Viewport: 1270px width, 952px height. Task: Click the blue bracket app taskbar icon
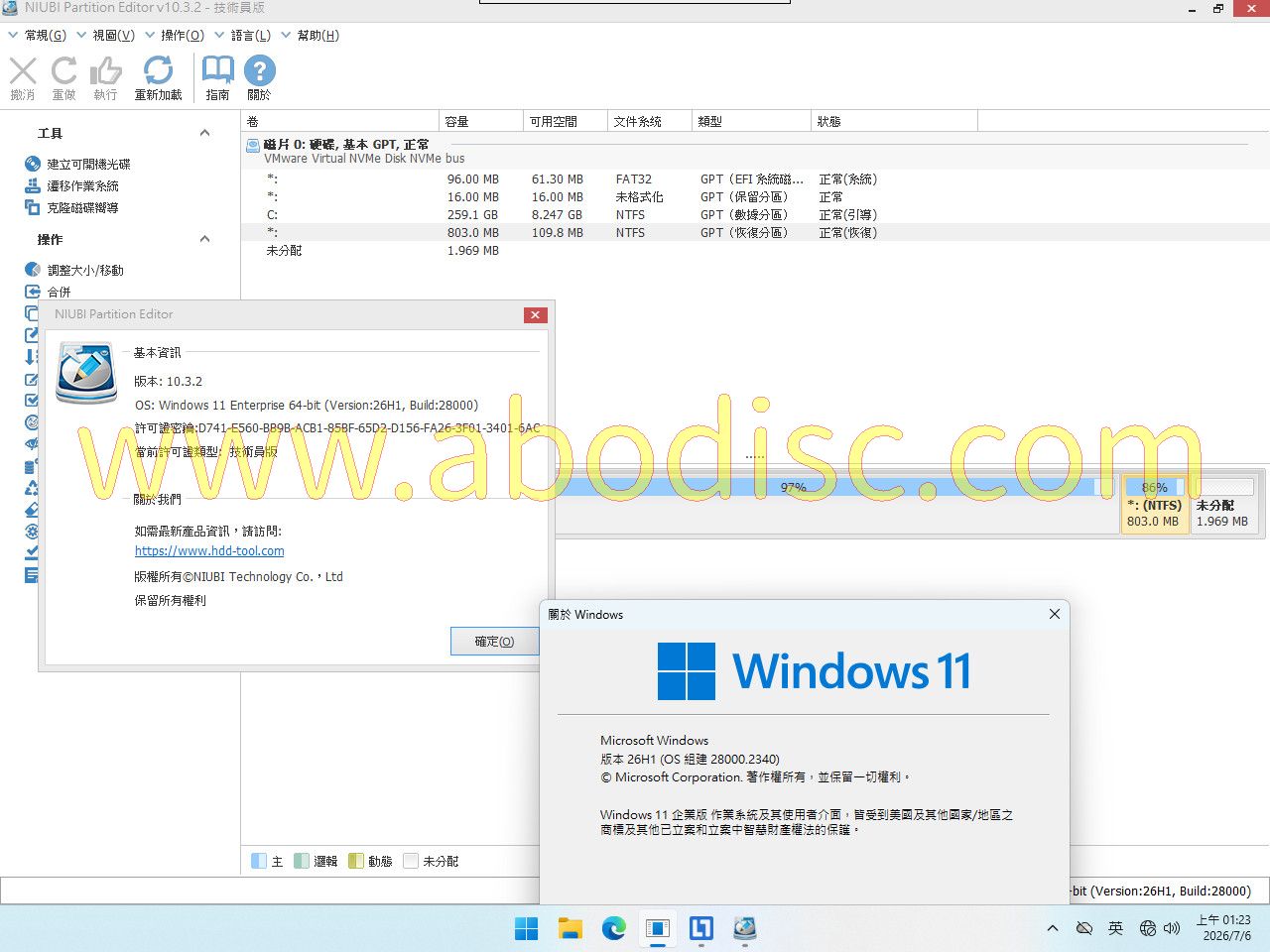tap(701, 928)
